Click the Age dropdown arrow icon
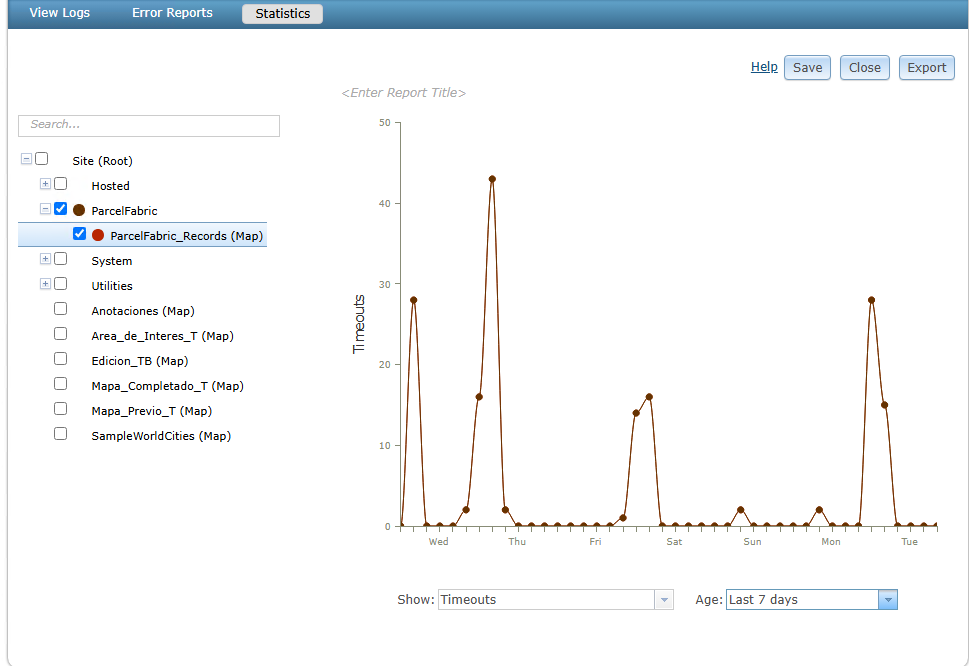This screenshot has width=969, height=666. click(x=888, y=599)
